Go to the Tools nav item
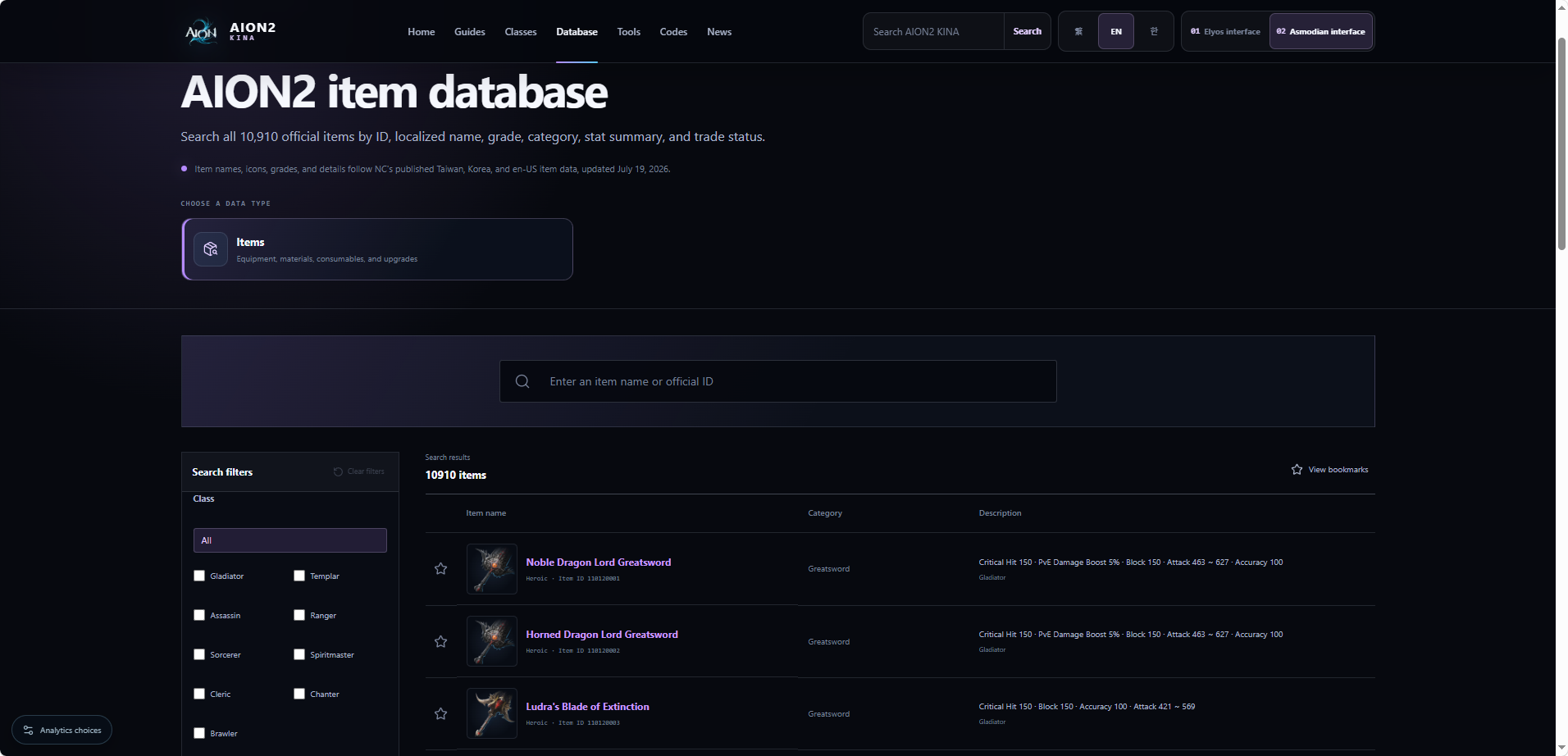This screenshot has width=1568, height=756. (629, 32)
